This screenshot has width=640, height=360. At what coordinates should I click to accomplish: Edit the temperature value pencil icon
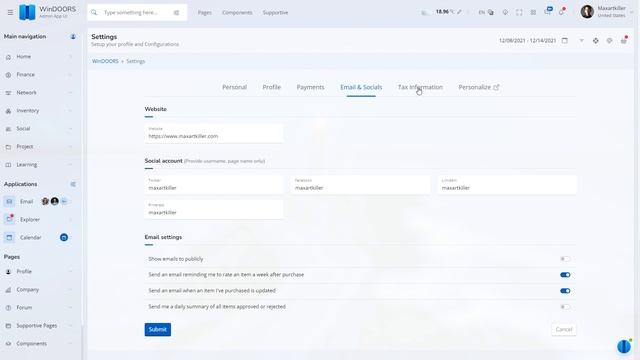click(460, 12)
